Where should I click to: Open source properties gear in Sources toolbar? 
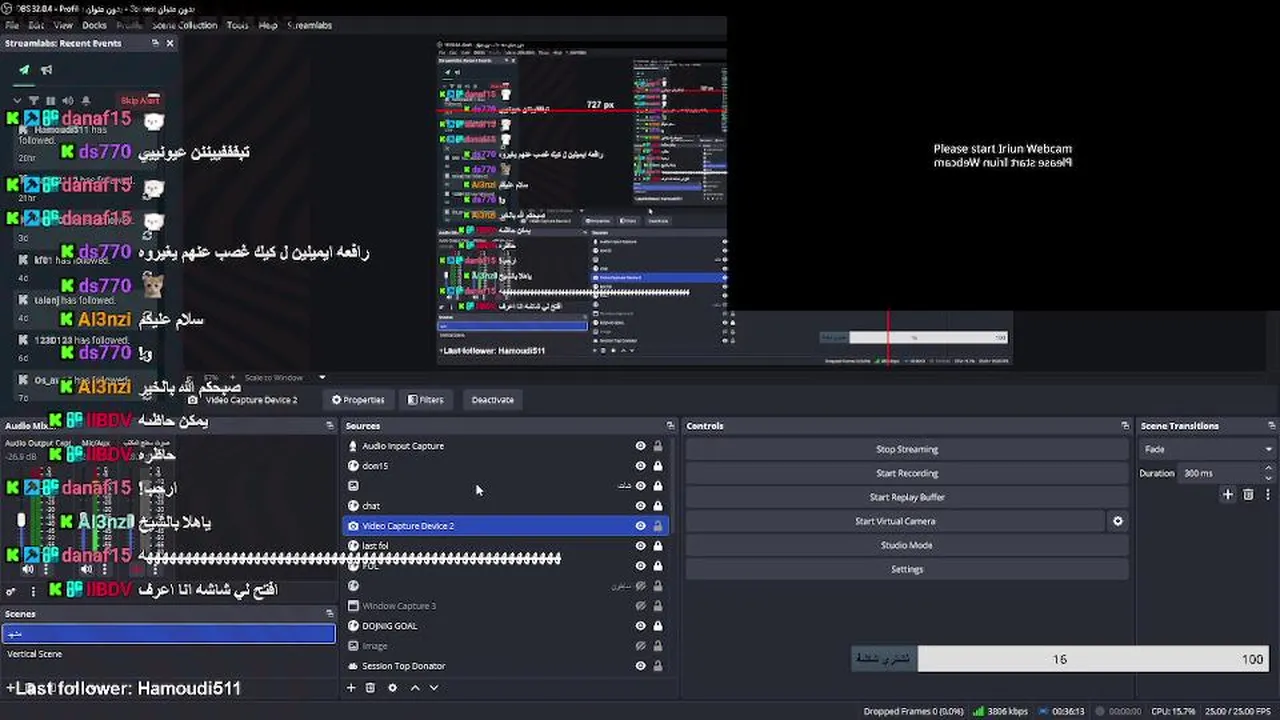click(392, 688)
